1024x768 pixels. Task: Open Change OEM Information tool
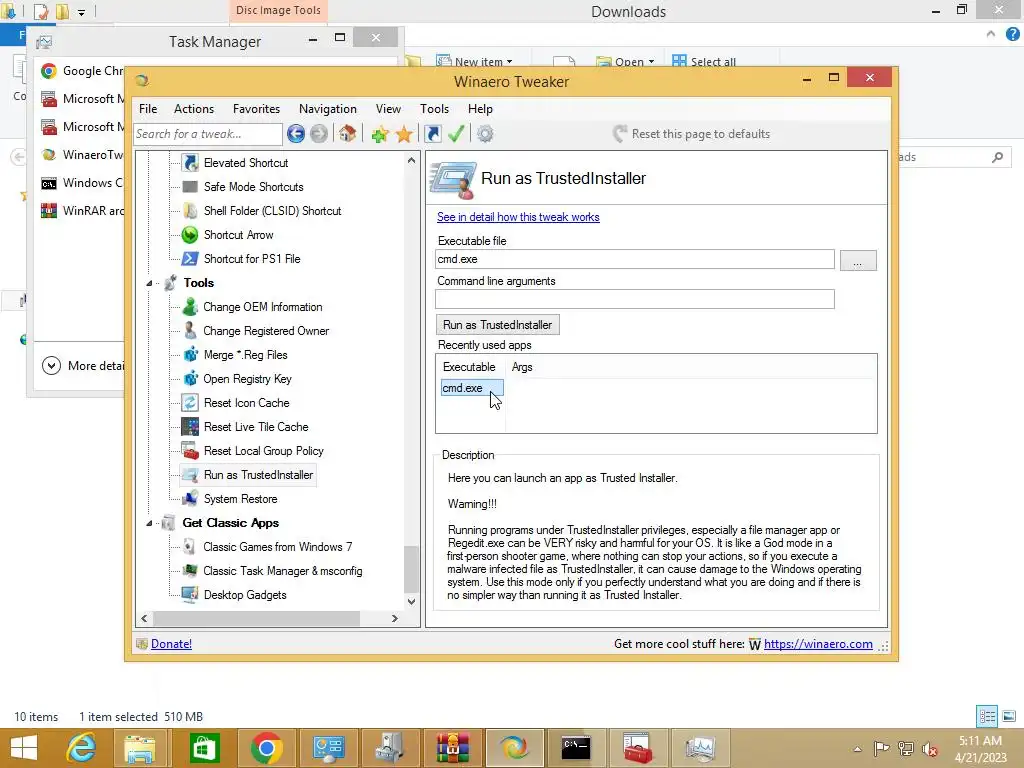click(263, 307)
